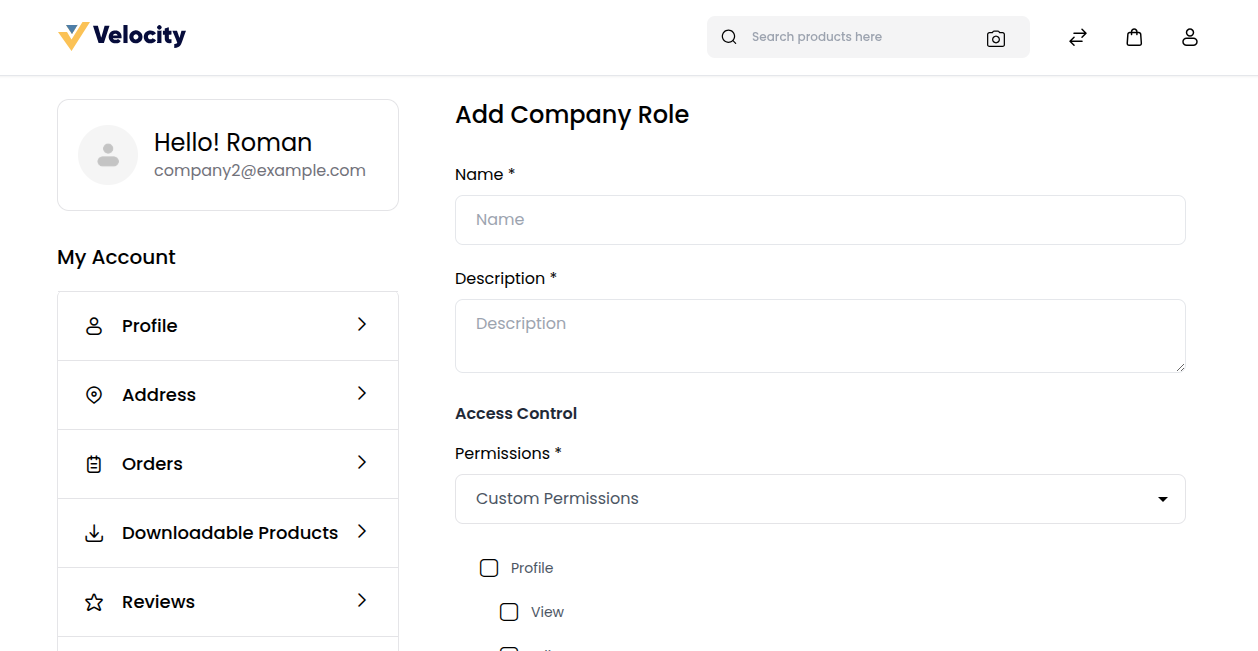Click inside the Description text area
This screenshot has width=1258, height=651.
pos(820,336)
